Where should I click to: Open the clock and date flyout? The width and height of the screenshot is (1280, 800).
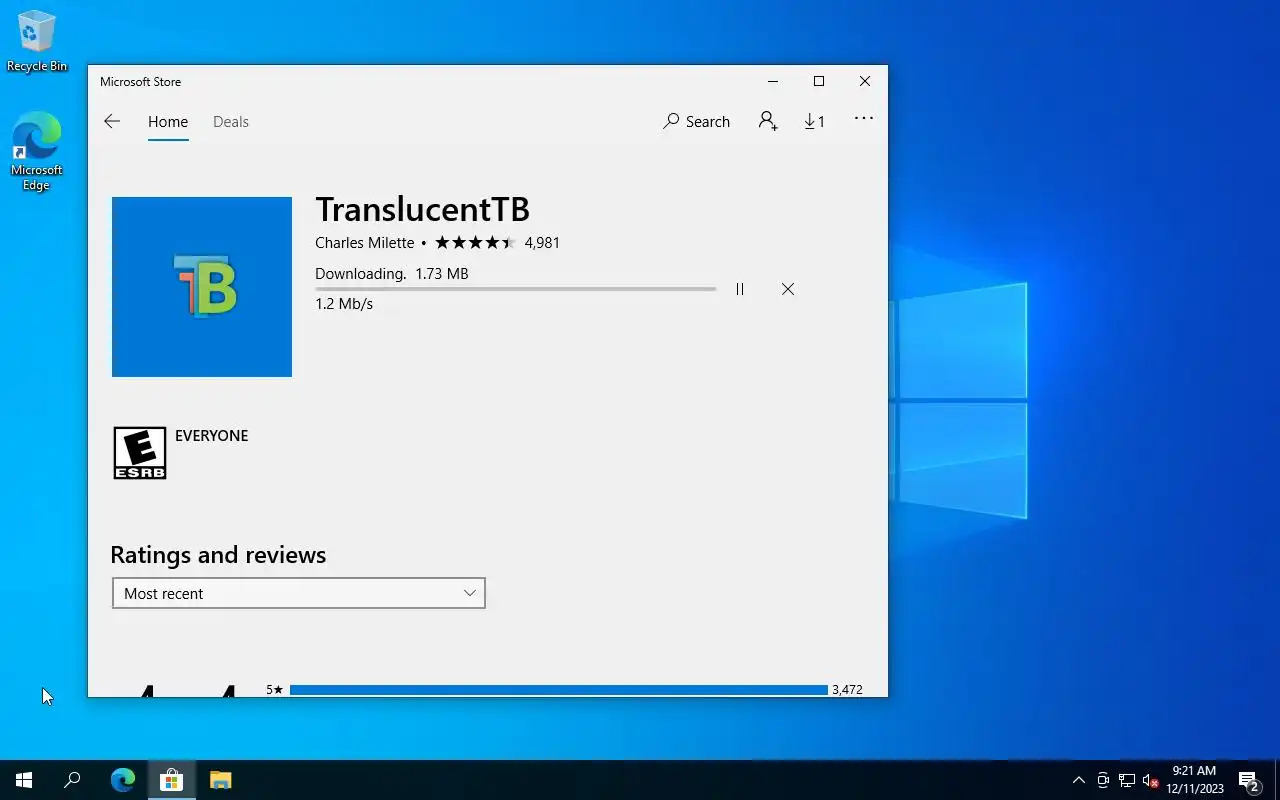(x=1195, y=780)
